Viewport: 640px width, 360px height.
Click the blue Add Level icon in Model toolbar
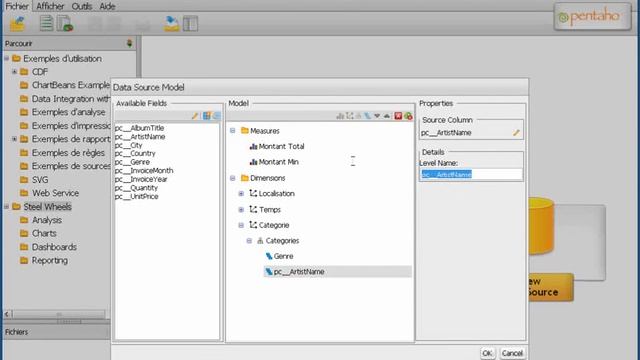367,116
